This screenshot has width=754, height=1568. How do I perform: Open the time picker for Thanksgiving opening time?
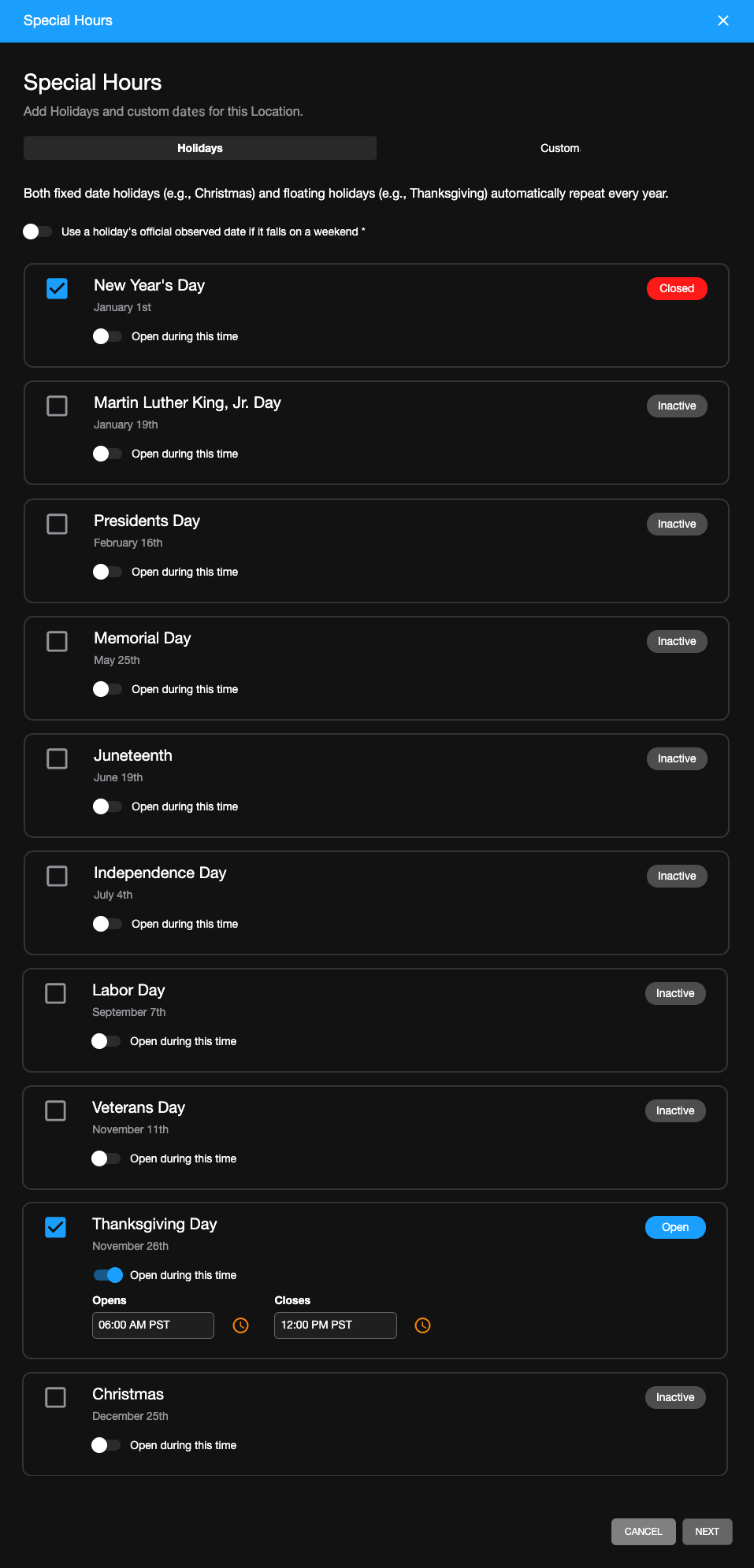pyautogui.click(x=240, y=1325)
